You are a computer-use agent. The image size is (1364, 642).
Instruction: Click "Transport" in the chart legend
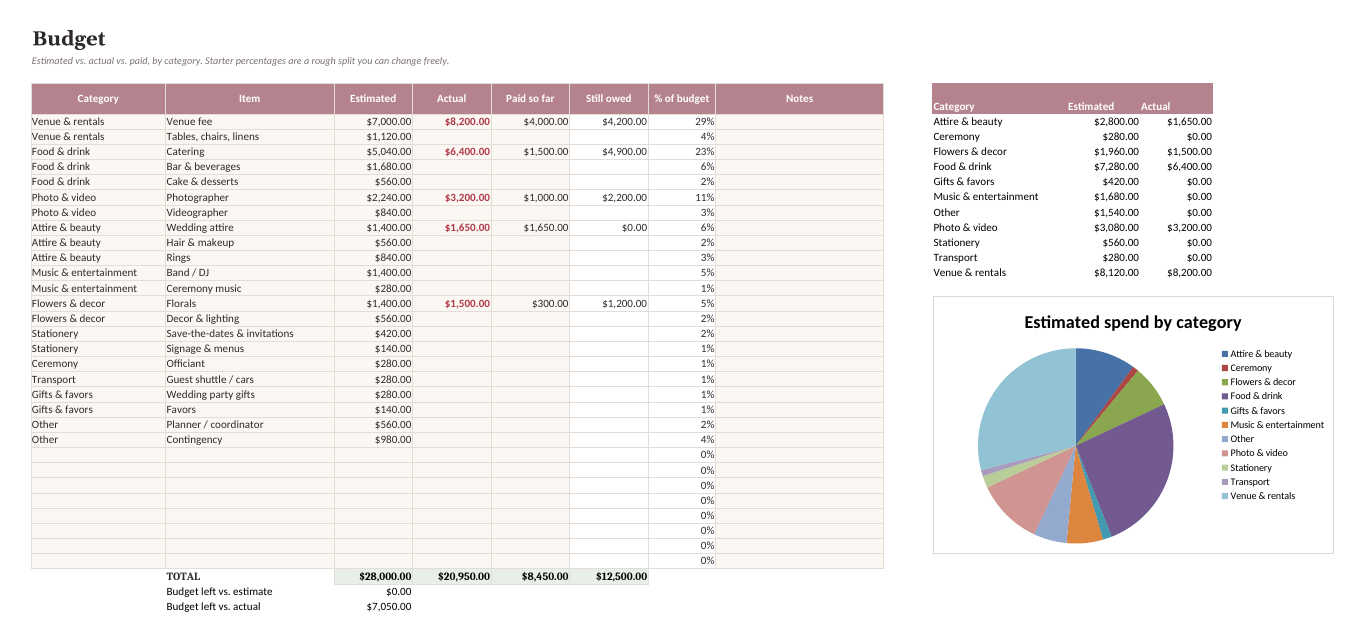click(1249, 482)
